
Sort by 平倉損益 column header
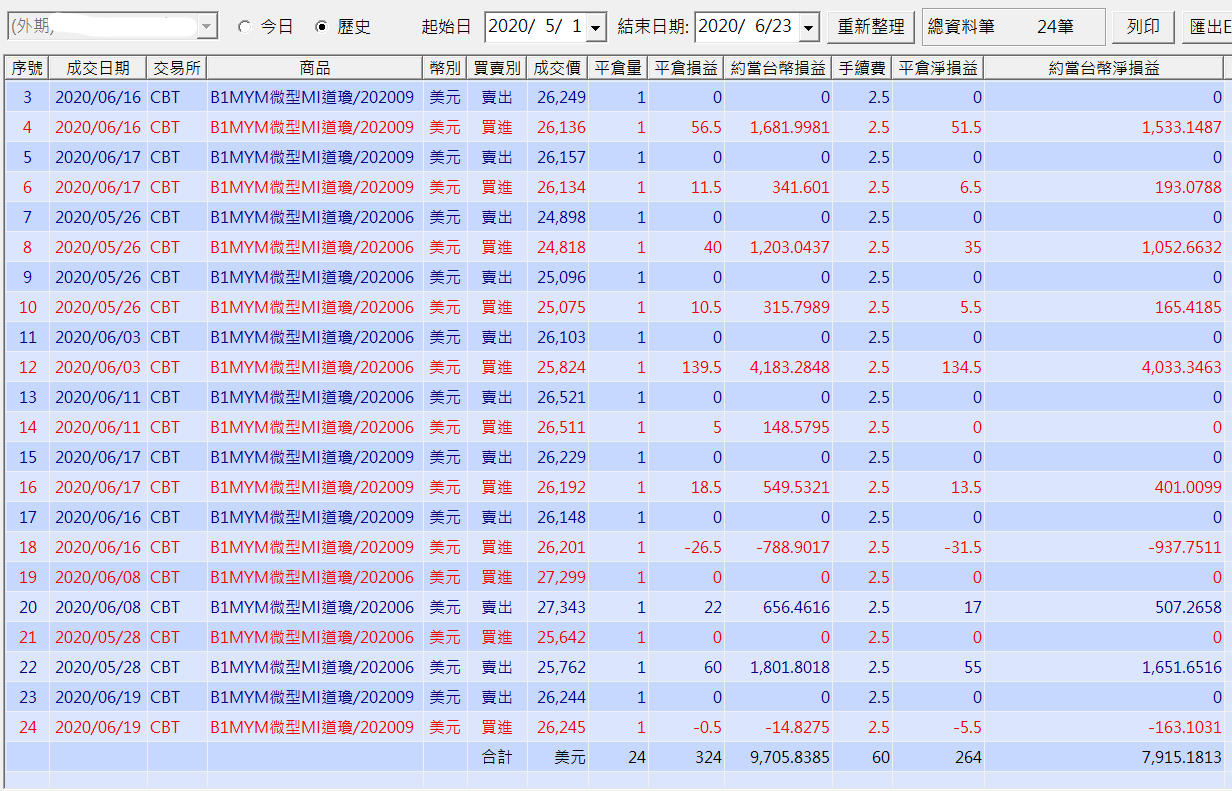click(x=686, y=68)
